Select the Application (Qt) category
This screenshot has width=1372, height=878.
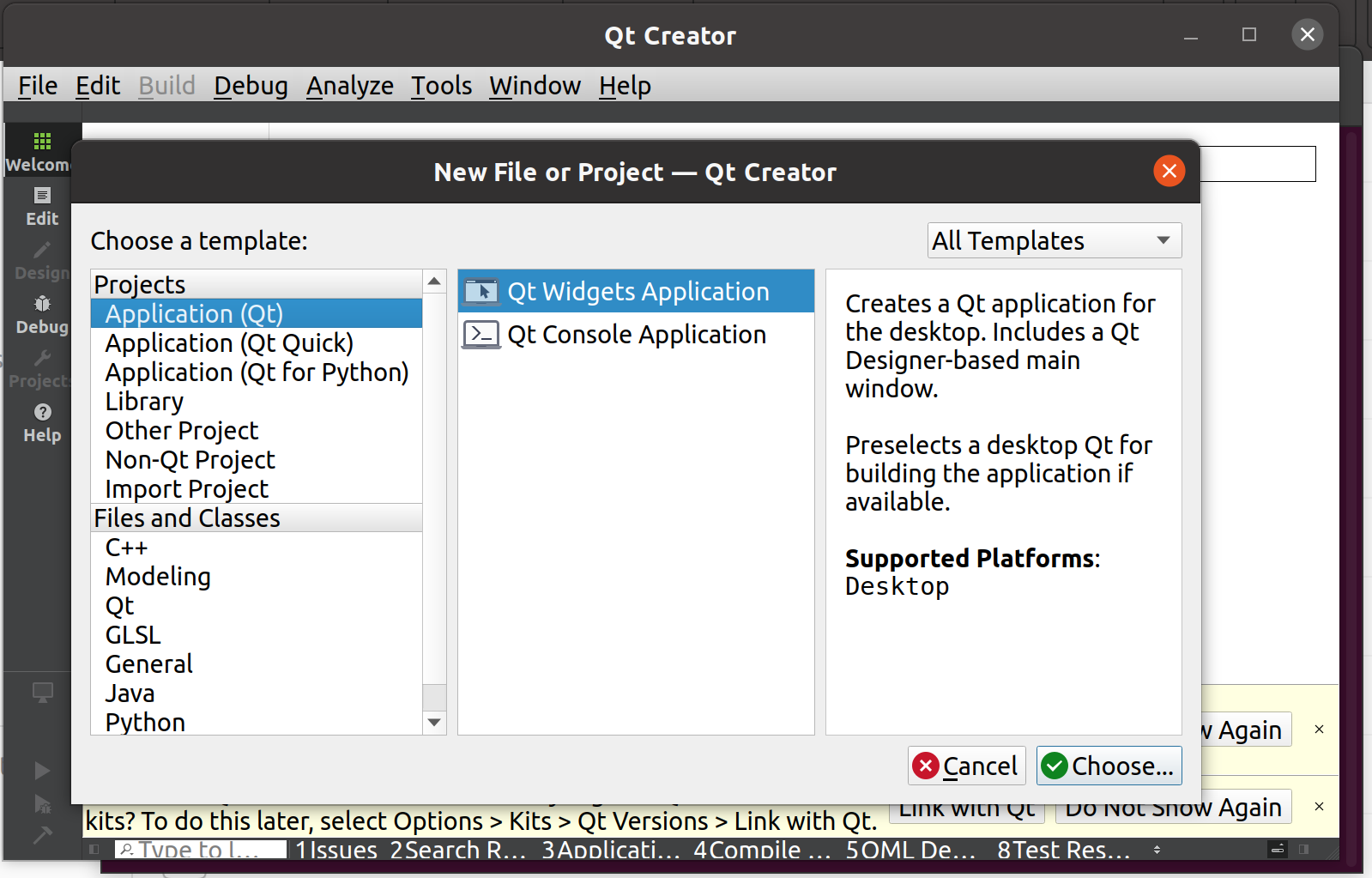(257, 313)
